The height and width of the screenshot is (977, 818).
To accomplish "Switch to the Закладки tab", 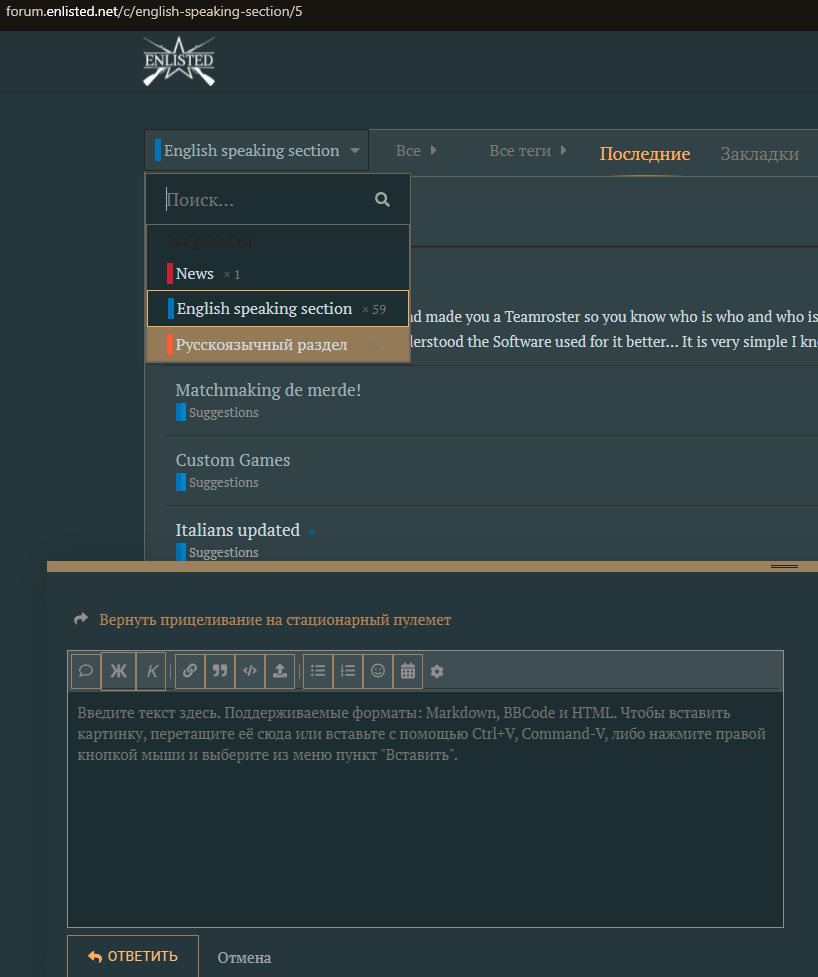I will pyautogui.click(x=759, y=153).
